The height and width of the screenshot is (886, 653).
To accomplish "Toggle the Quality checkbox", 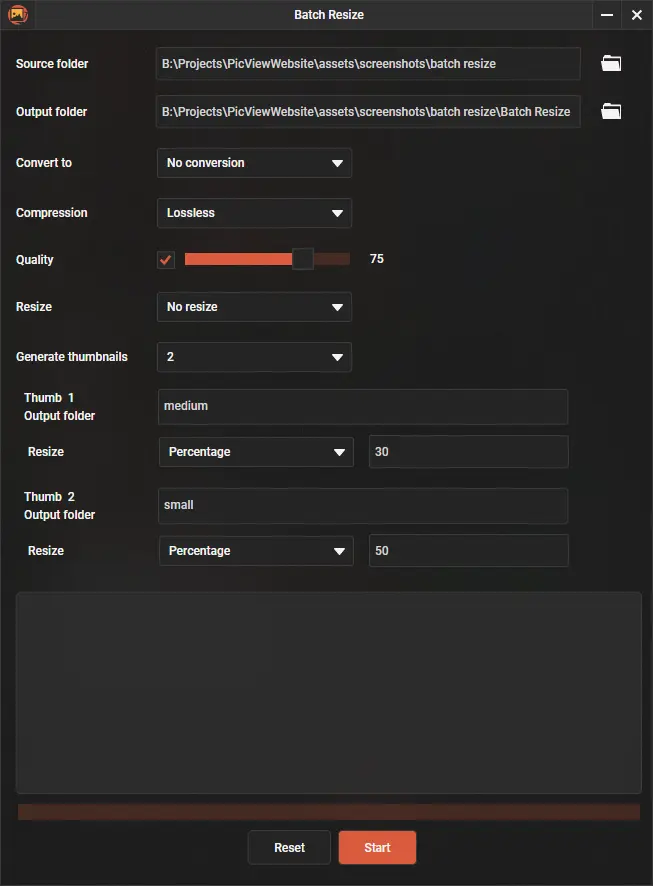I will pyautogui.click(x=166, y=259).
